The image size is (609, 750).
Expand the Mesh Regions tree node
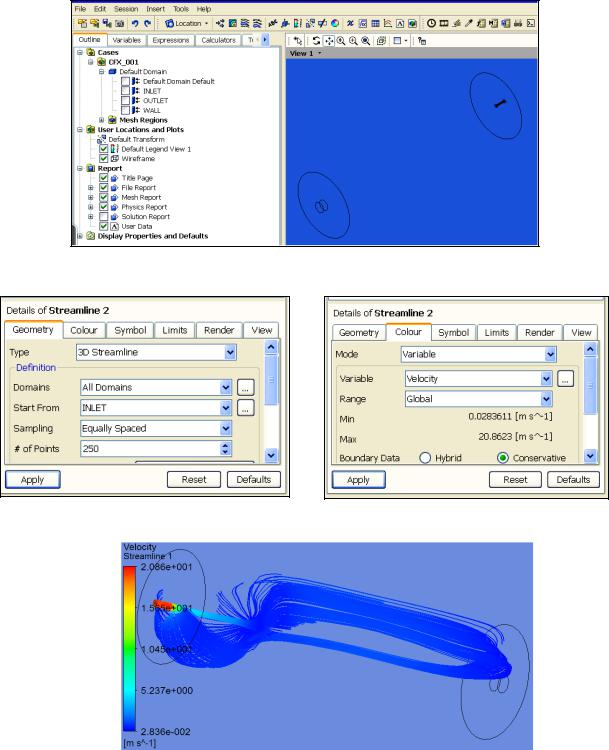[x=101, y=120]
